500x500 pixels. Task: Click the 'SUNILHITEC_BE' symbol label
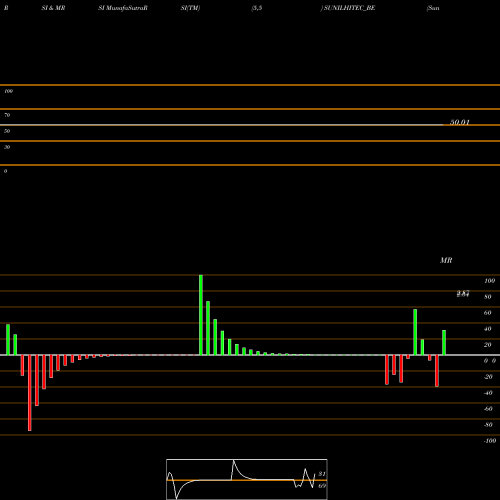pos(349,8)
